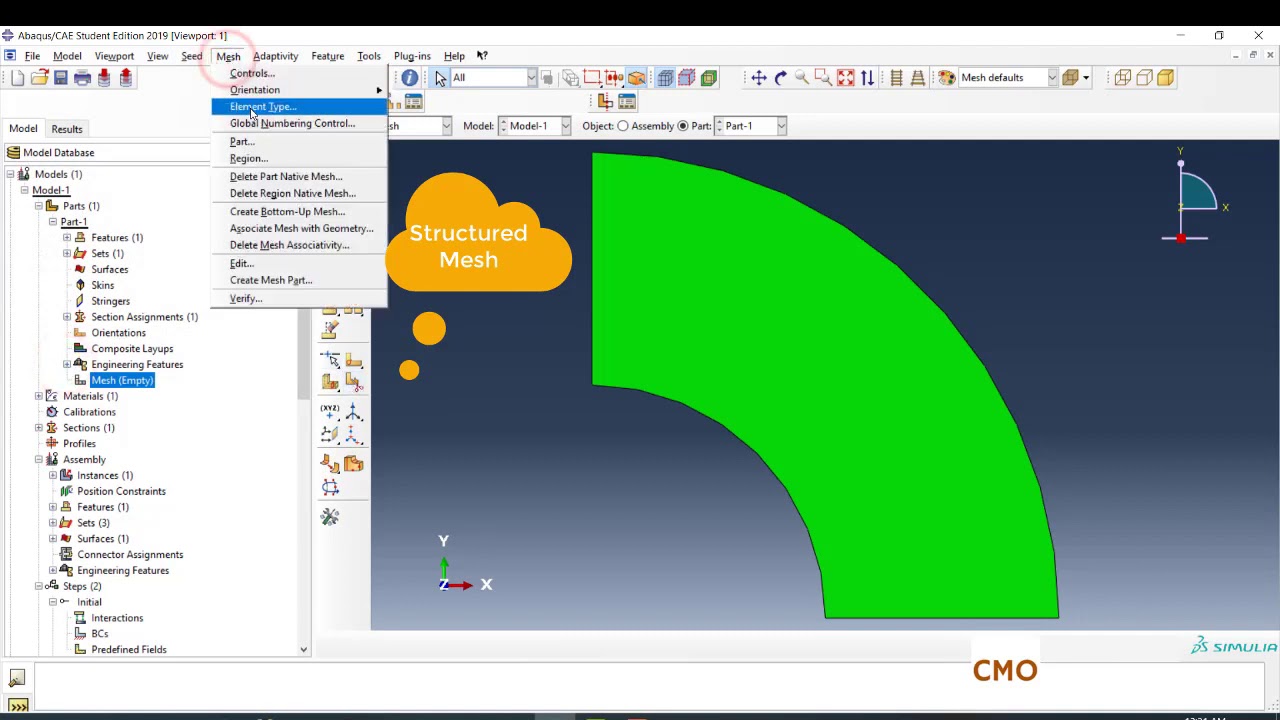
Task: Collapse the Part-1 tree node
Action: pyautogui.click(x=53, y=222)
